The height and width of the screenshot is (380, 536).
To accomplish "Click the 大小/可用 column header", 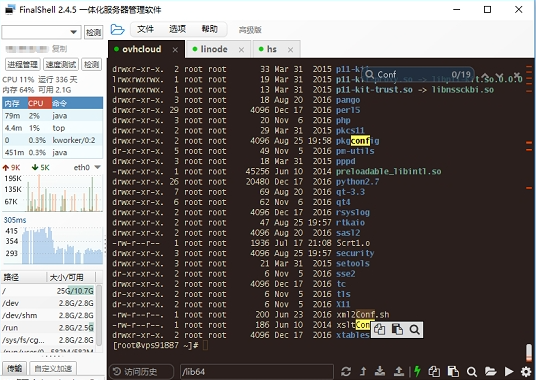I will click(x=71, y=277).
